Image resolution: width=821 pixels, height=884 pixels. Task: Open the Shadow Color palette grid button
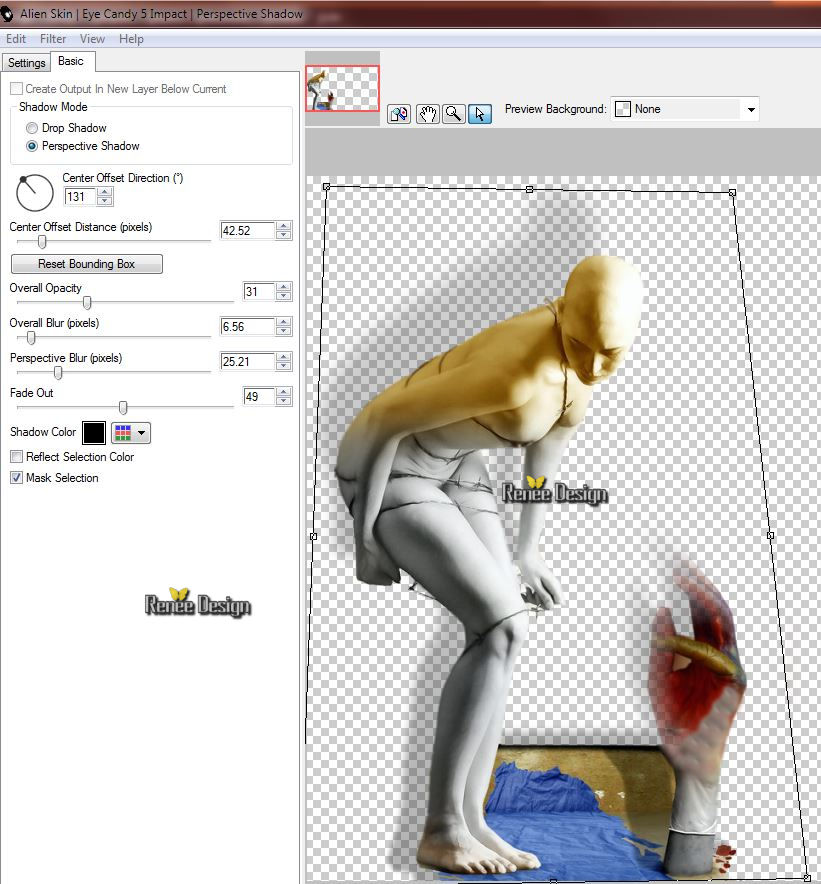(x=131, y=433)
